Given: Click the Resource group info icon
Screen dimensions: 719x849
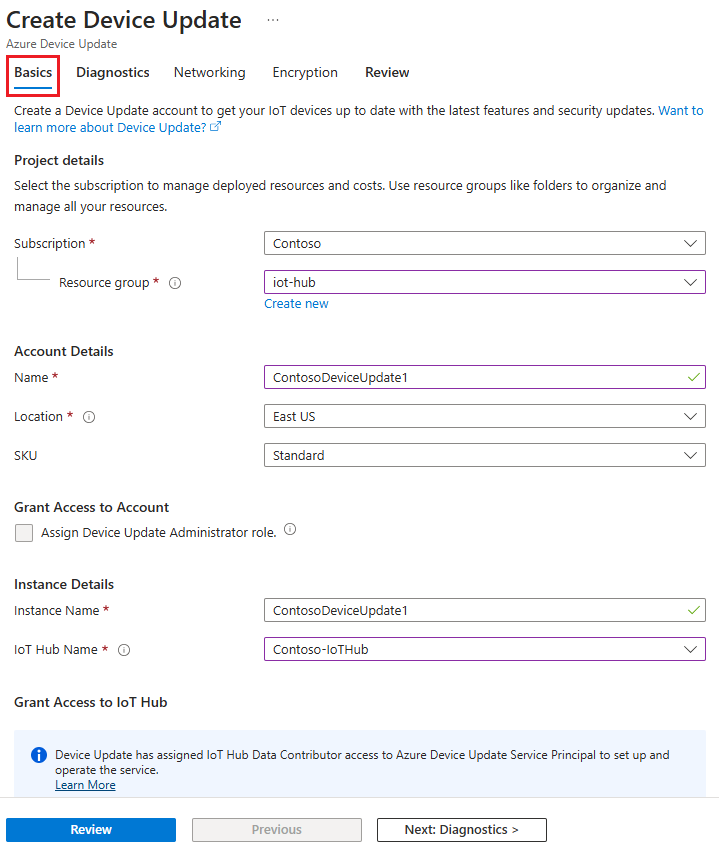Looking at the screenshot, I should 174,282.
